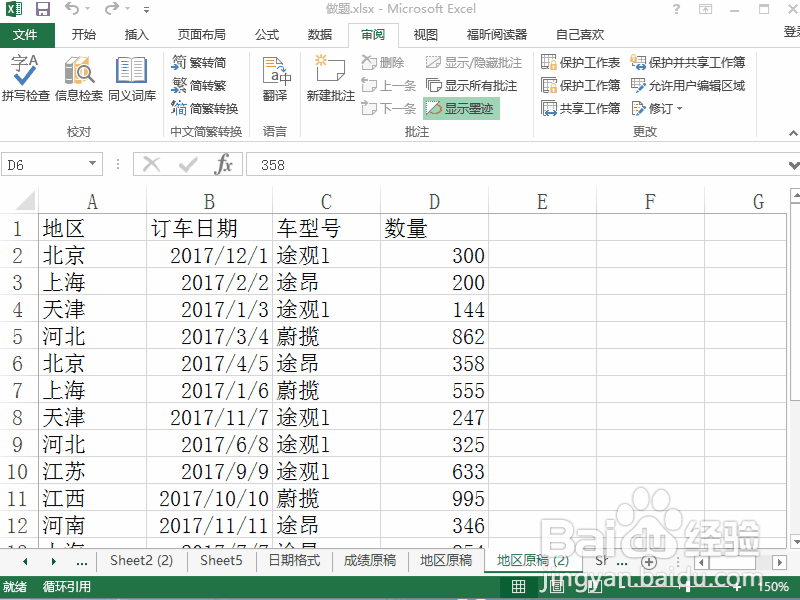The height and width of the screenshot is (600, 800).
Task: Save the workbook from quick access toolbar
Action: (x=43, y=9)
